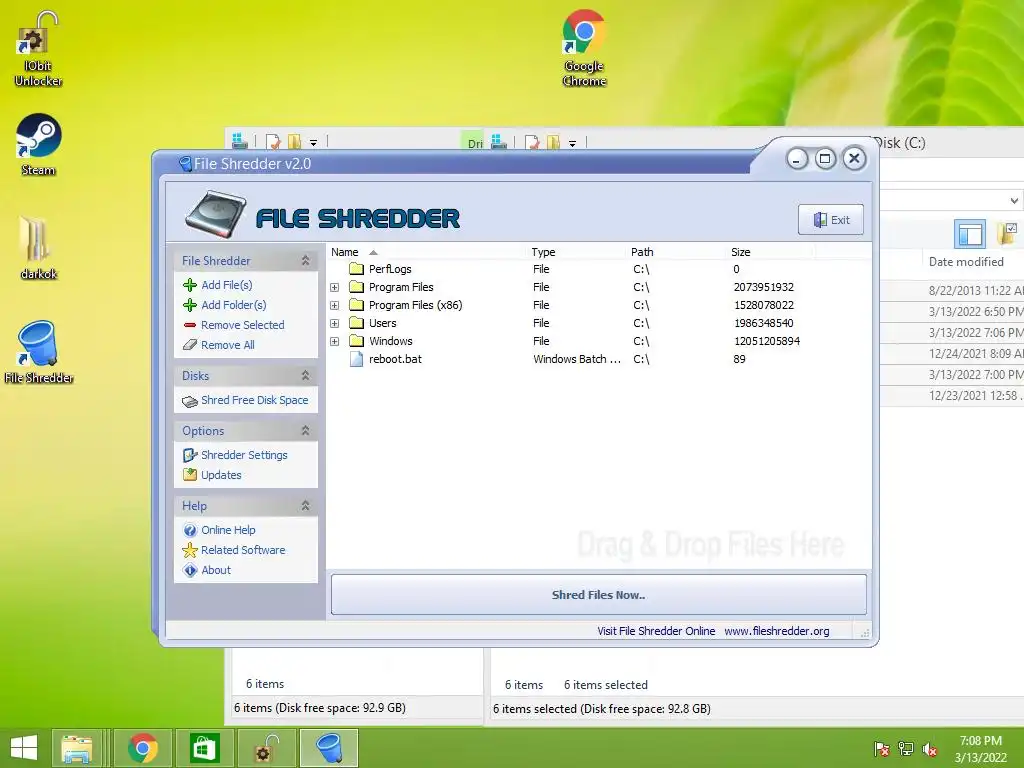Toggle preview pane icon in Explorer window
The width and height of the screenshot is (1024, 768).
click(970, 234)
